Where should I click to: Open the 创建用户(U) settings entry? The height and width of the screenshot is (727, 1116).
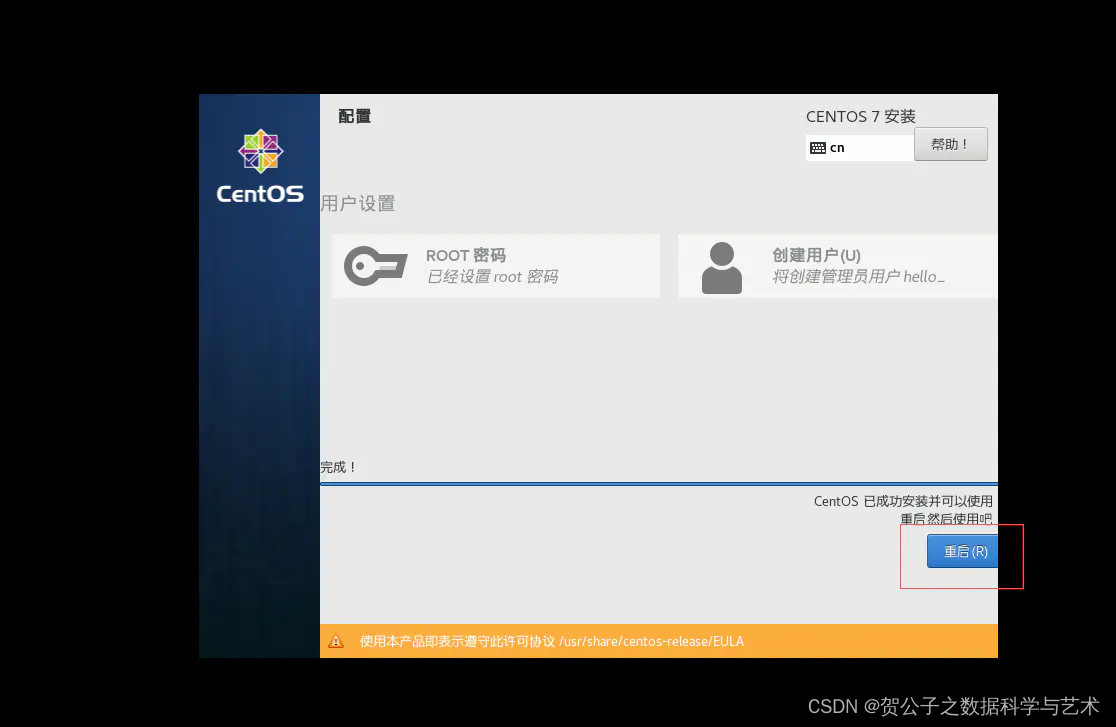click(x=838, y=266)
